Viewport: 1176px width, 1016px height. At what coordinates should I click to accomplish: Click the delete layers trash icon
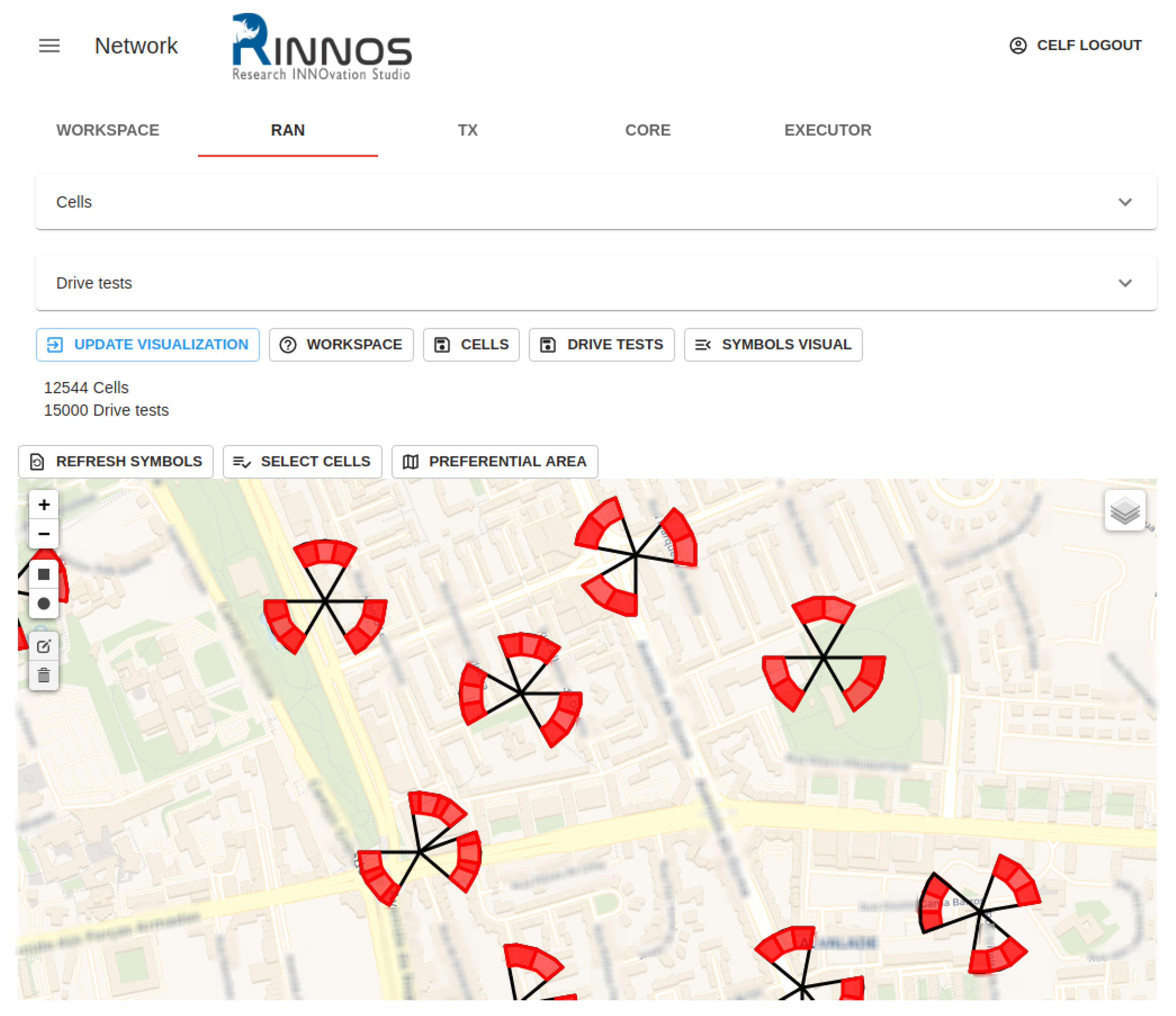click(44, 675)
